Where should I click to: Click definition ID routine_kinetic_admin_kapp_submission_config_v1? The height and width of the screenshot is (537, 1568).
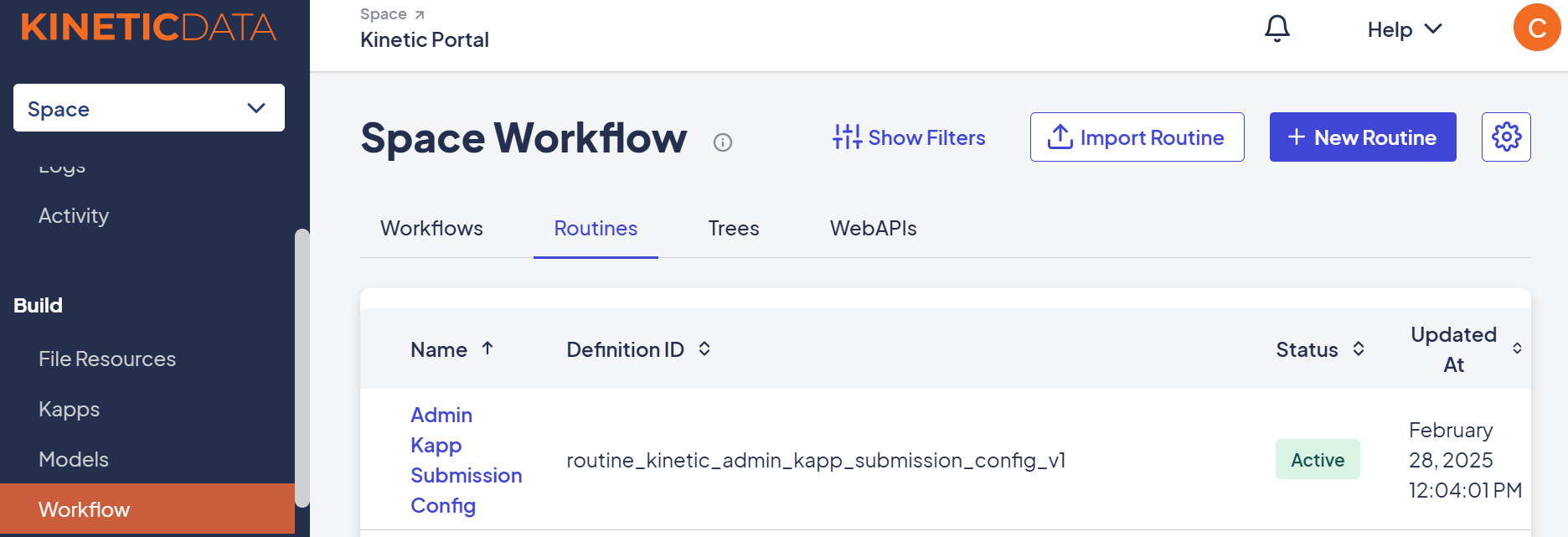click(816, 460)
